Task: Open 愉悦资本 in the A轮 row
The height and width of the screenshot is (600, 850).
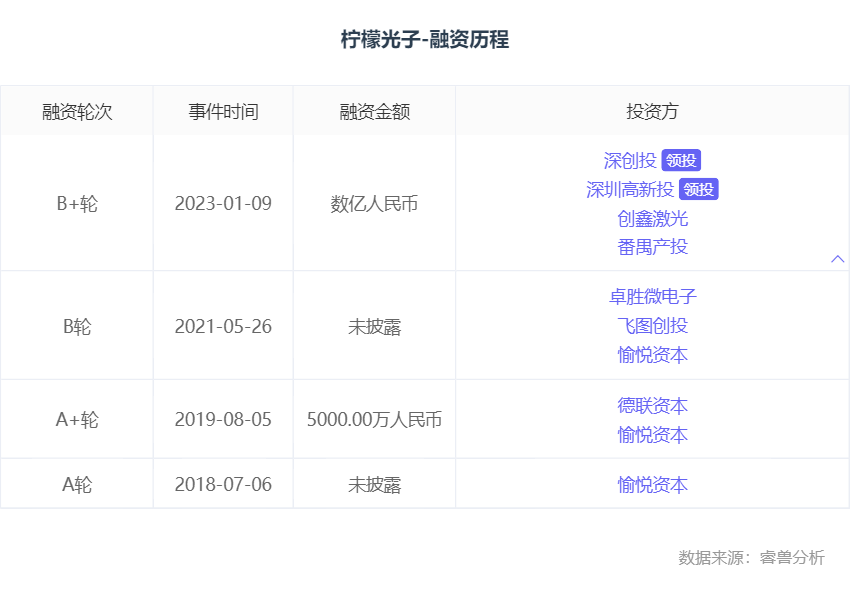Action: coord(653,485)
